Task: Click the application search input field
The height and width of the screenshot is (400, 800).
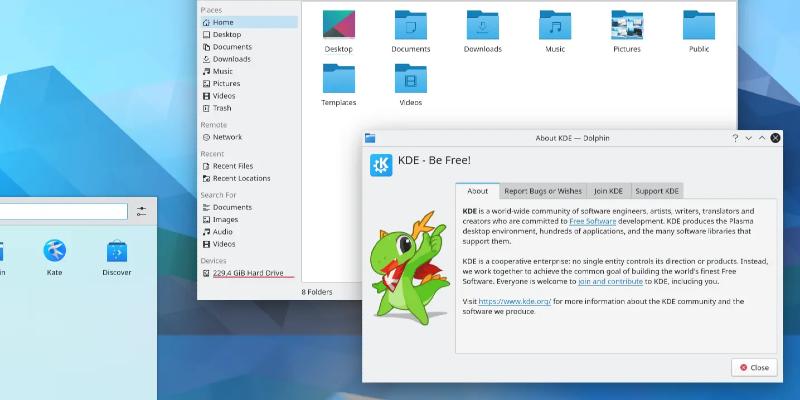Action: coord(62,211)
